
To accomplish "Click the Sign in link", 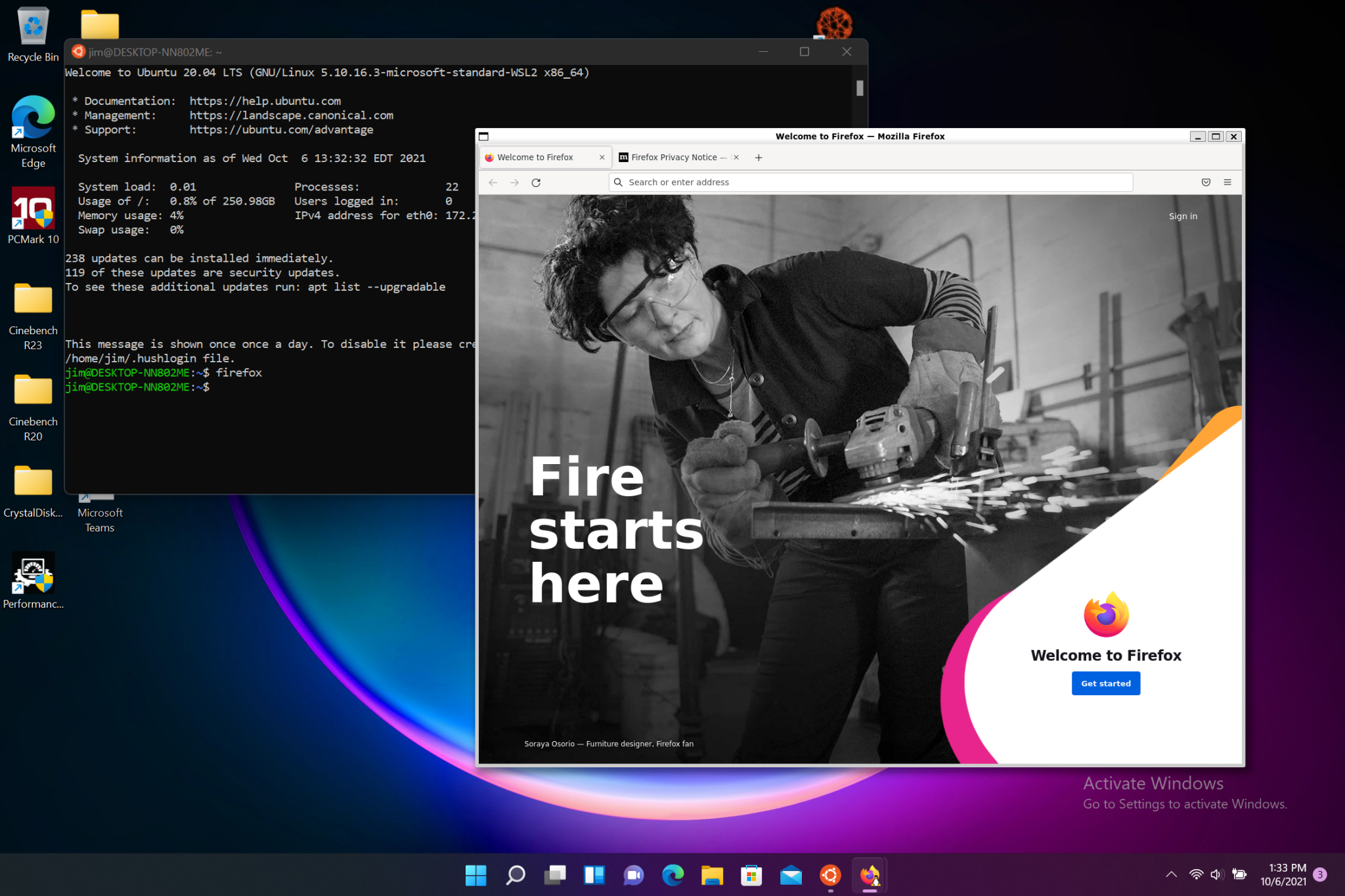I will point(1182,215).
